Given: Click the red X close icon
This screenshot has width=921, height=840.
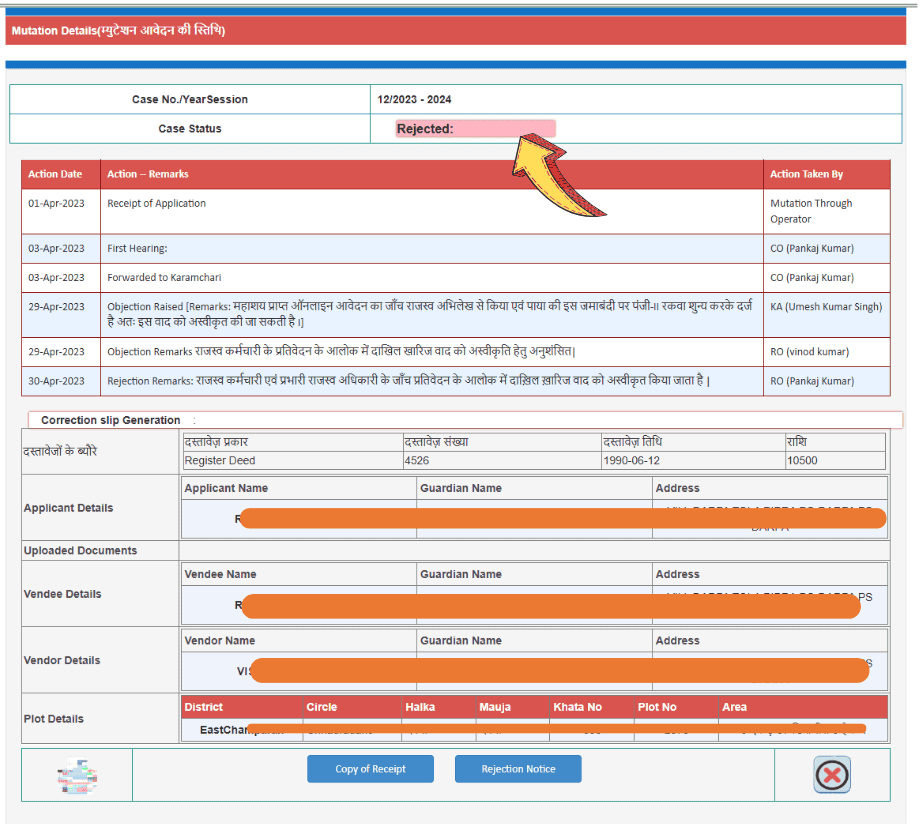Looking at the screenshot, I should coord(831,775).
